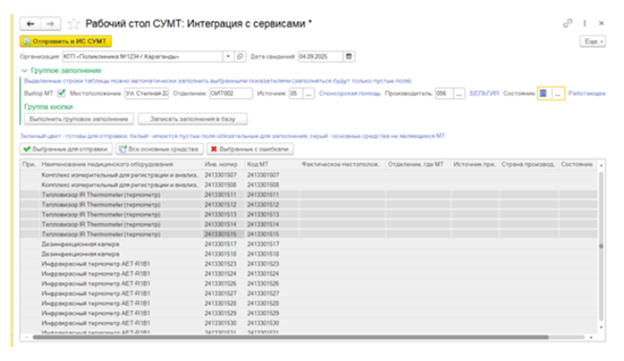Show Выбранные с ошибками filter
Image resolution: width=624 pixels, height=361 pixels.
tap(250, 149)
